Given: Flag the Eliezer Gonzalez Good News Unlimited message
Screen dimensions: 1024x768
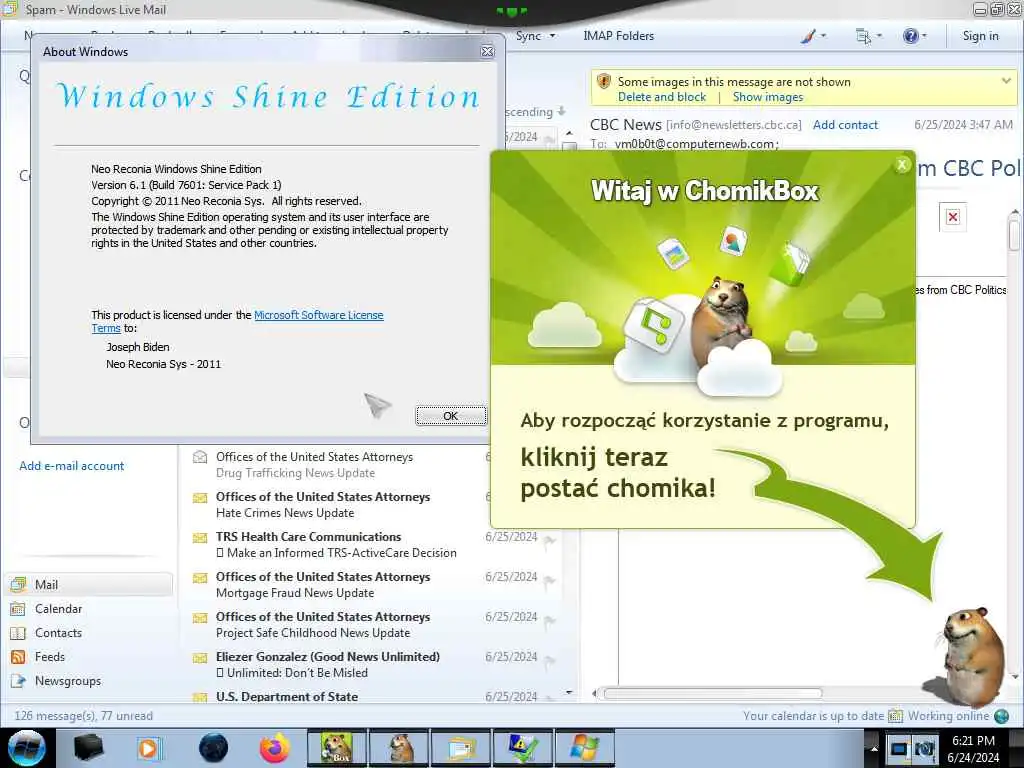Looking at the screenshot, I should click(550, 660).
